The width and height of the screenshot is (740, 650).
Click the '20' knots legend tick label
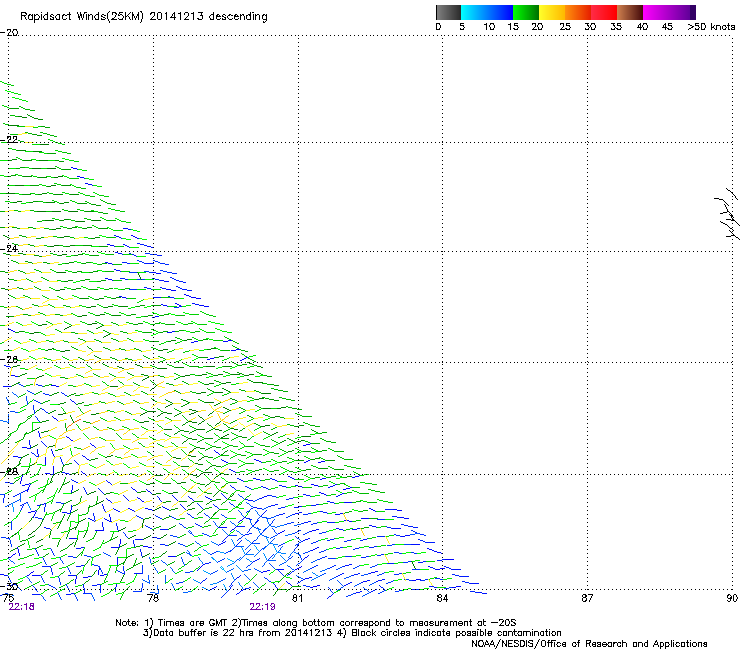coord(537,27)
